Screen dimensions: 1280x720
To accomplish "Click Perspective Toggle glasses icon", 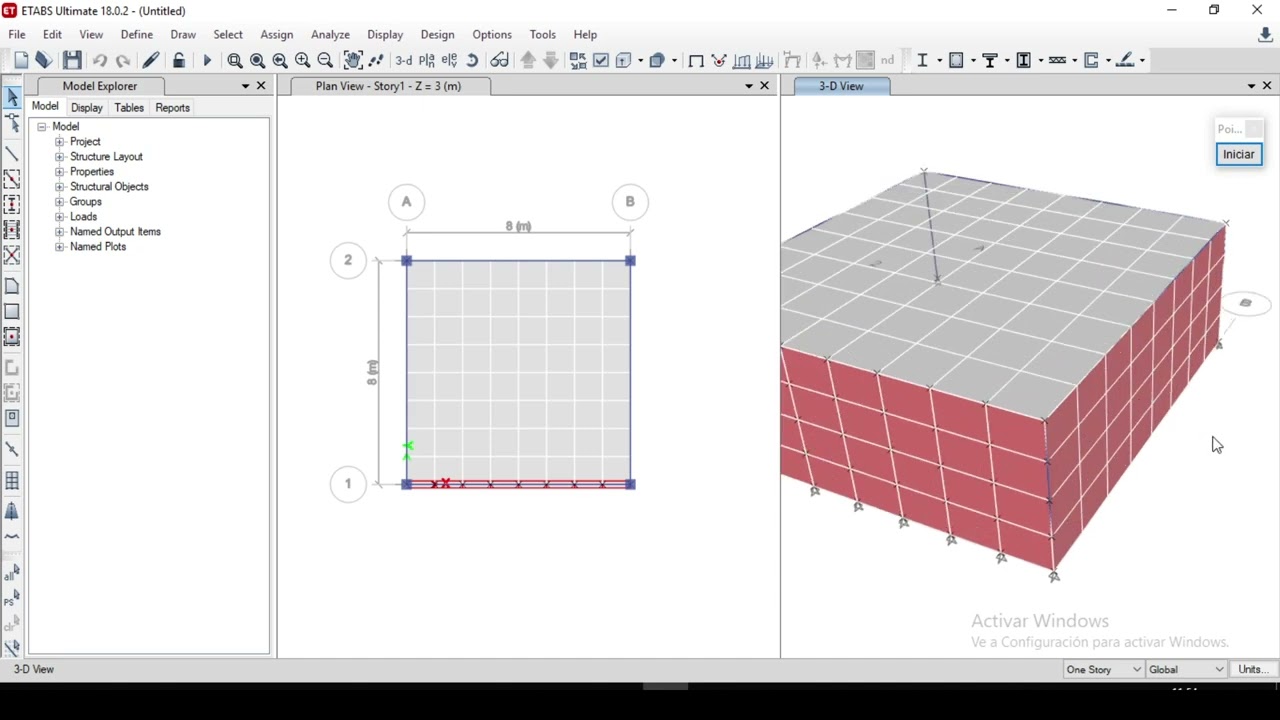I will pos(499,61).
